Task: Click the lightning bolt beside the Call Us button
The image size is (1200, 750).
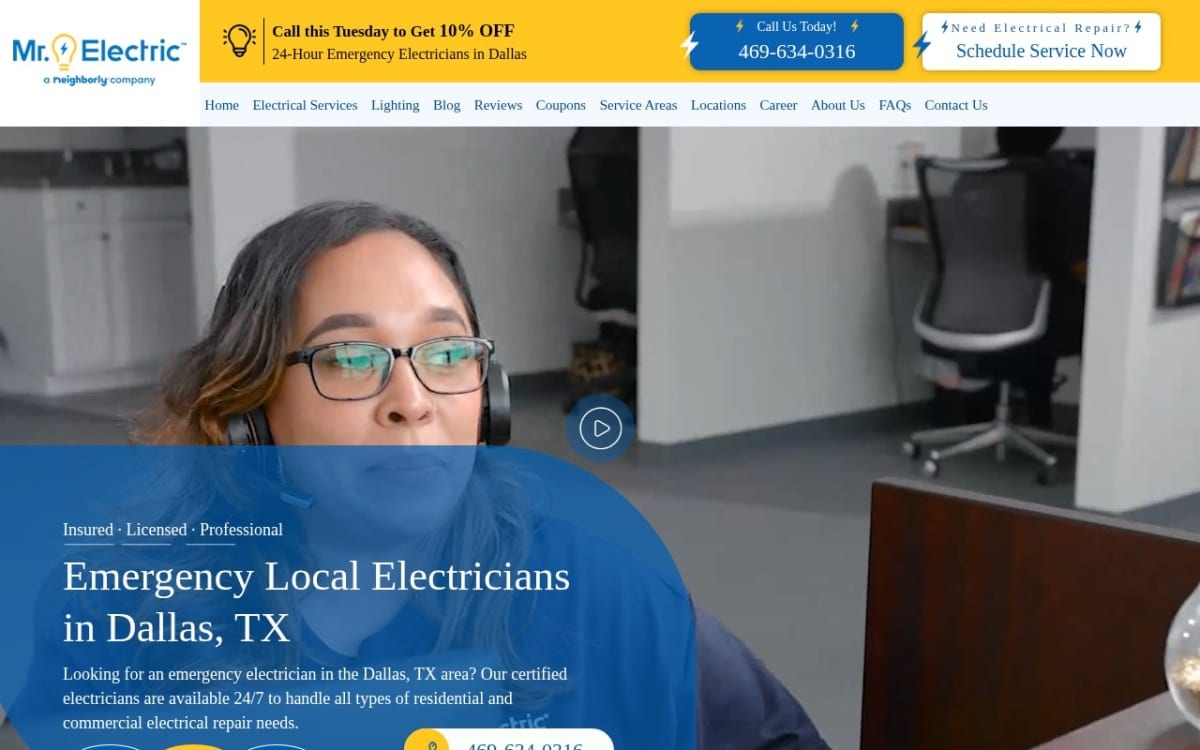Action: (688, 44)
